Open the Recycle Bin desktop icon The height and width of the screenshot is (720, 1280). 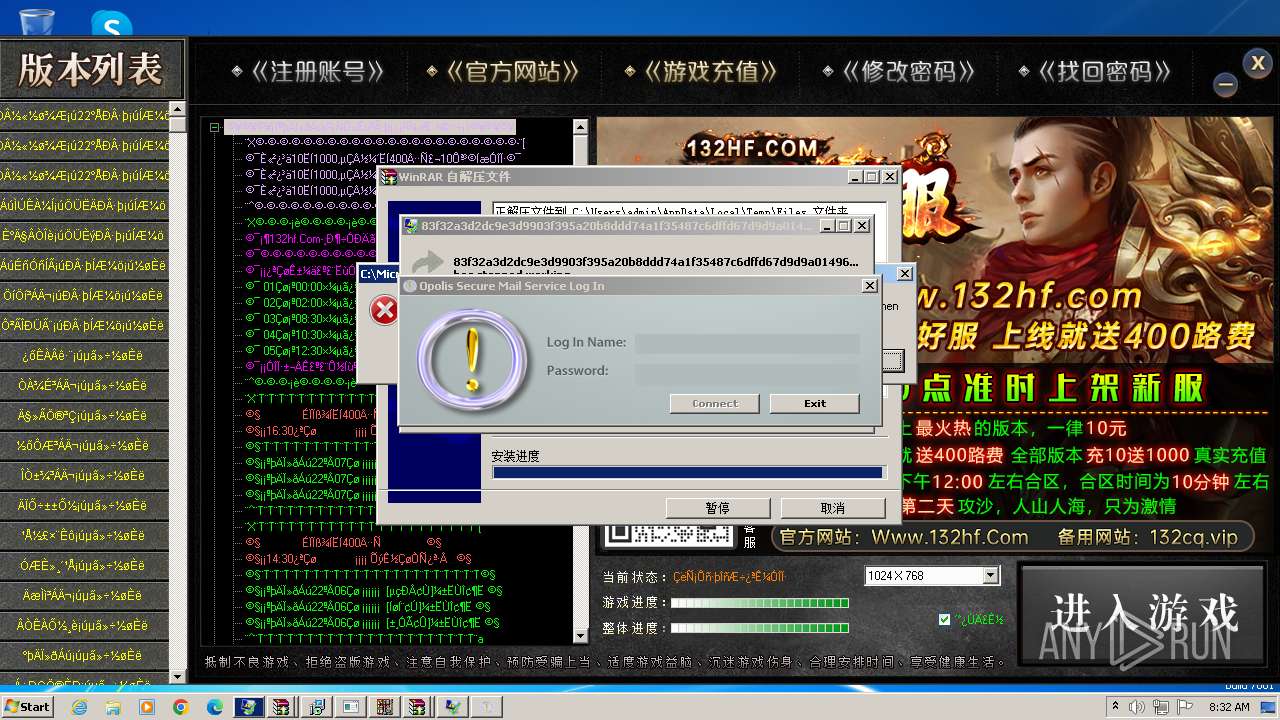(37, 21)
